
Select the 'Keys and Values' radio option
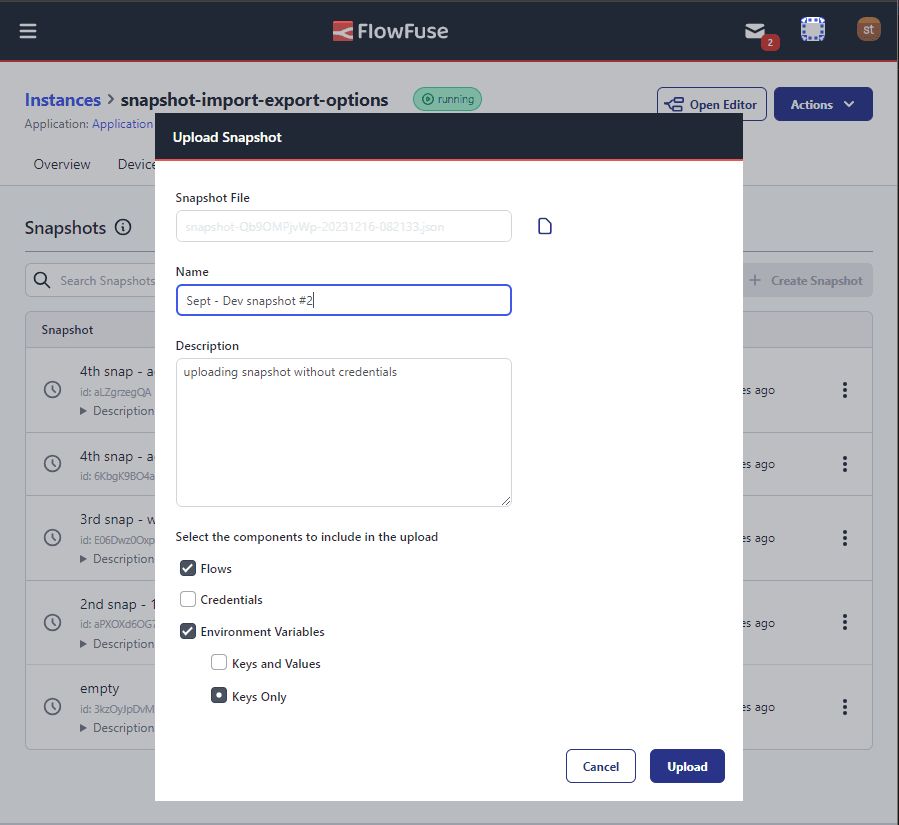click(219, 663)
